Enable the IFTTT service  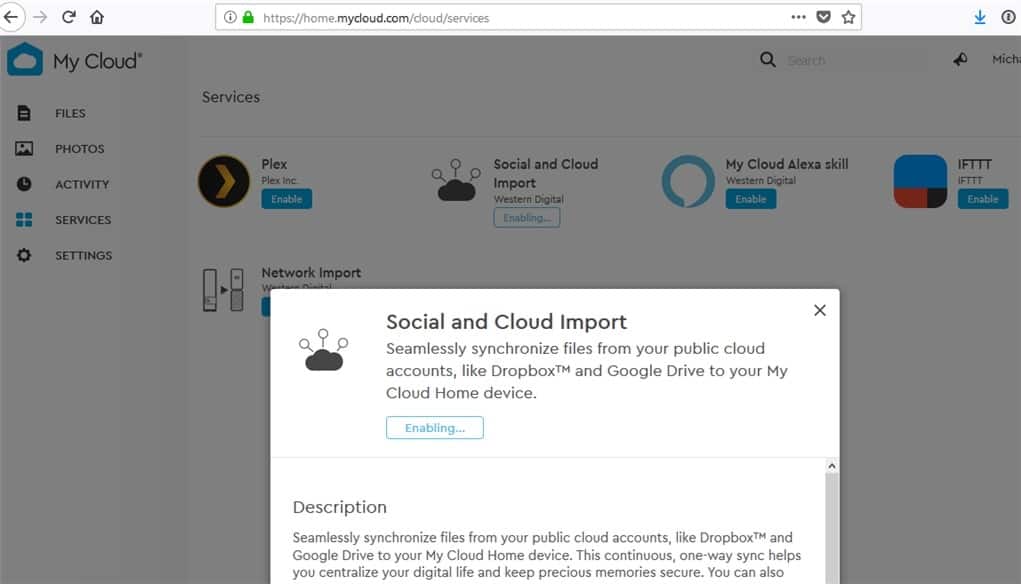click(x=983, y=199)
